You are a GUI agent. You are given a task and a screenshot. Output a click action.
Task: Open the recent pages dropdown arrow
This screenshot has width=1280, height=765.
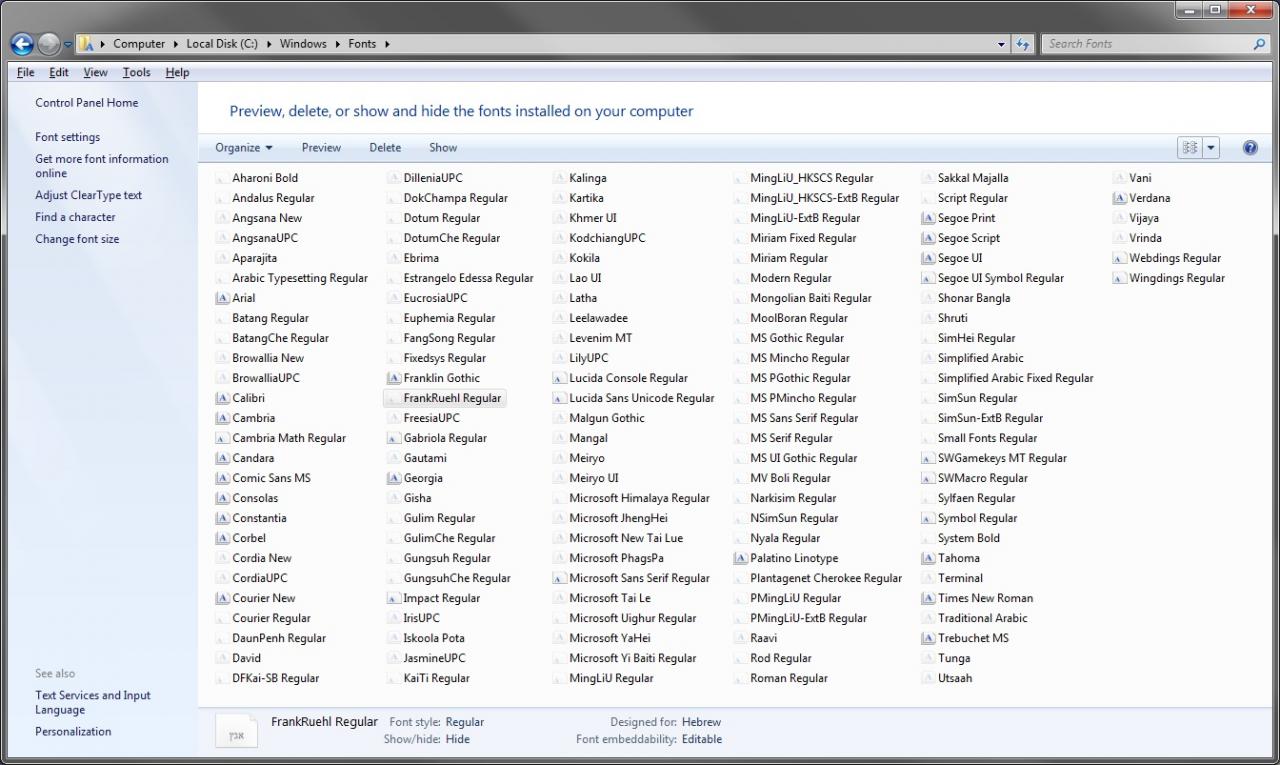click(x=67, y=45)
